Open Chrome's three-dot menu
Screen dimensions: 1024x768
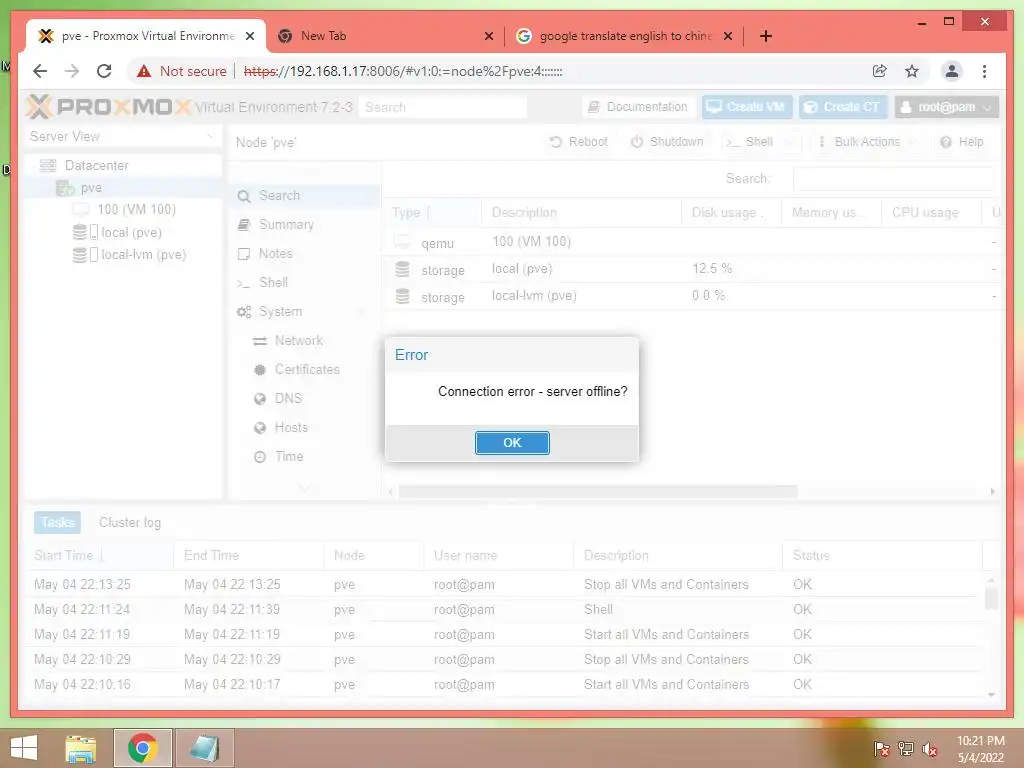tap(984, 71)
